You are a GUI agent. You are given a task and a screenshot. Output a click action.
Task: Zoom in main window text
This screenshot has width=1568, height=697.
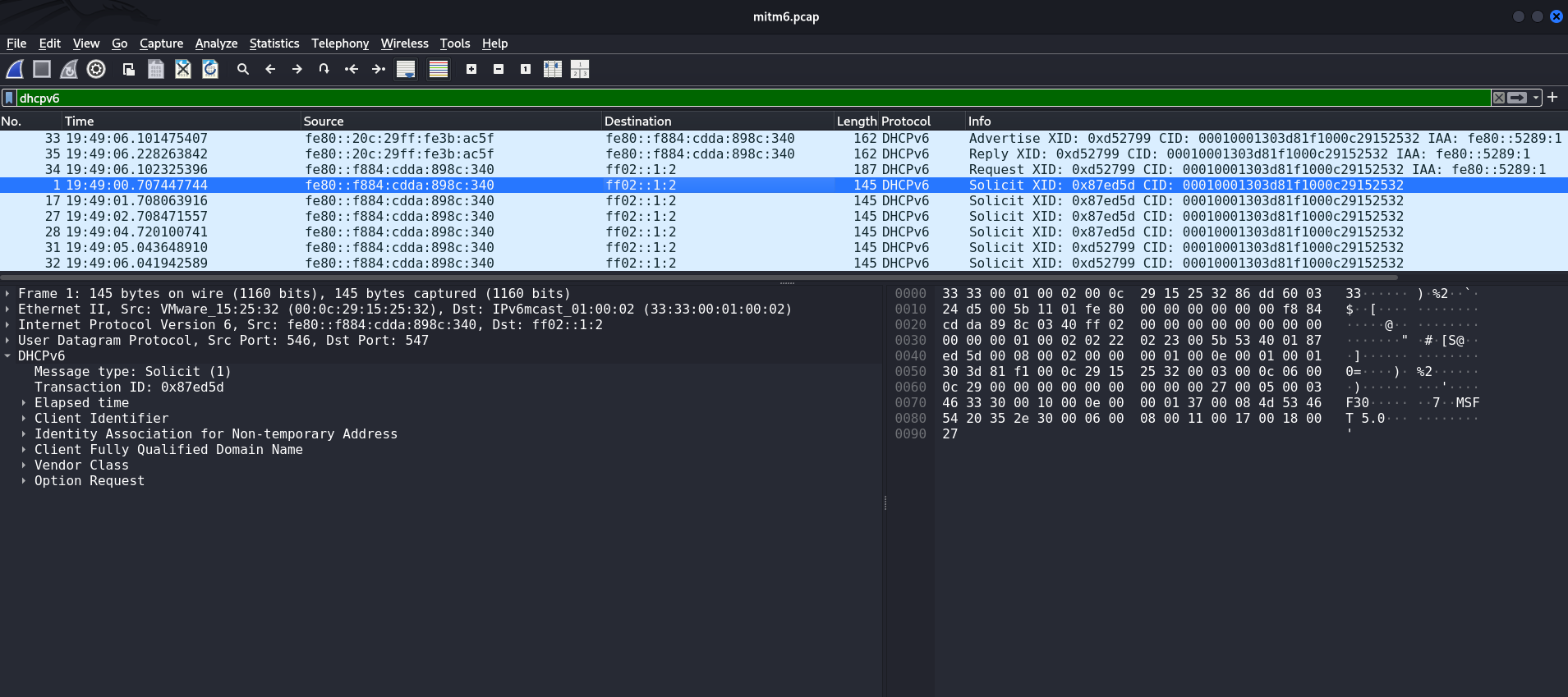pos(471,70)
